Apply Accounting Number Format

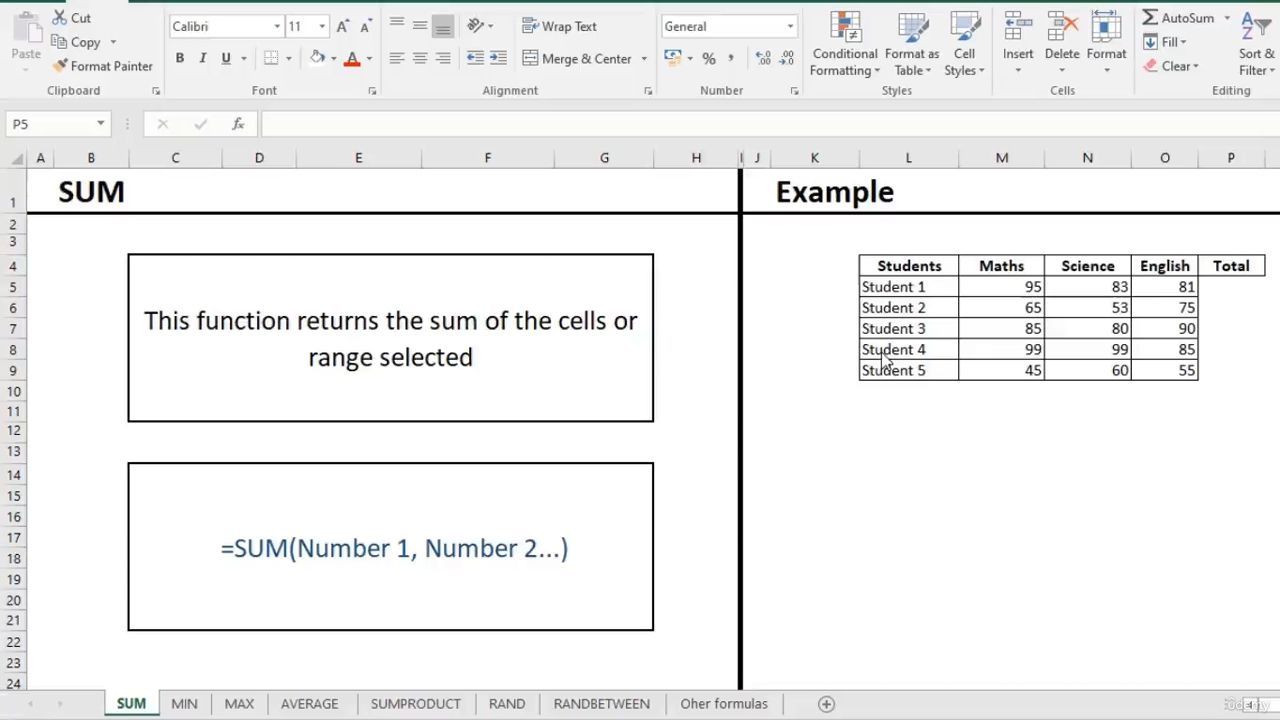pyautogui.click(x=672, y=58)
